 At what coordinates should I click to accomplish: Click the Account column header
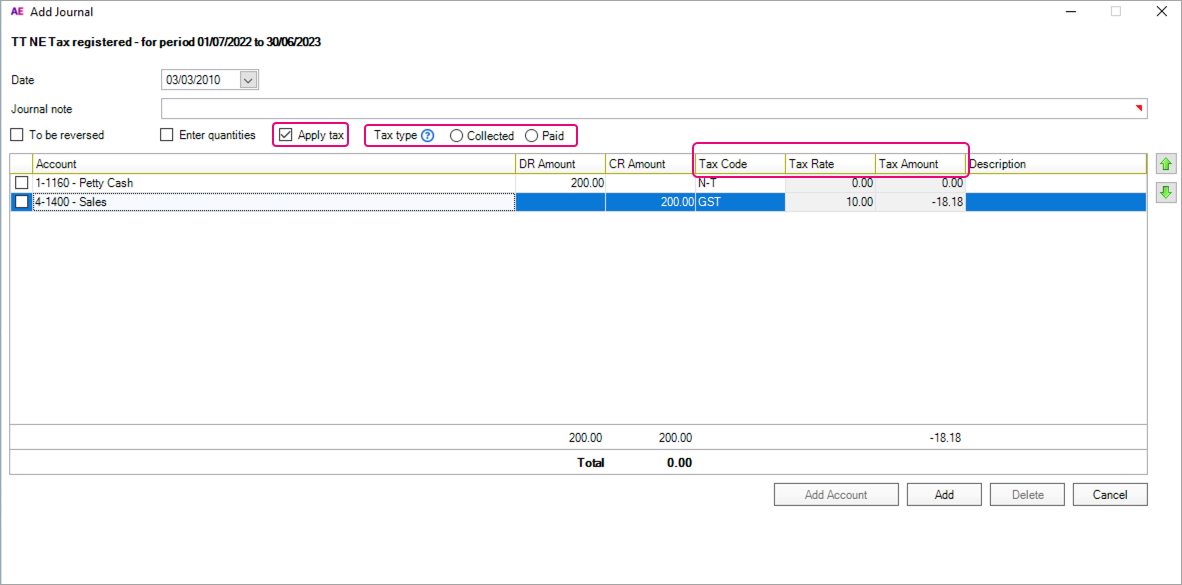click(273, 164)
